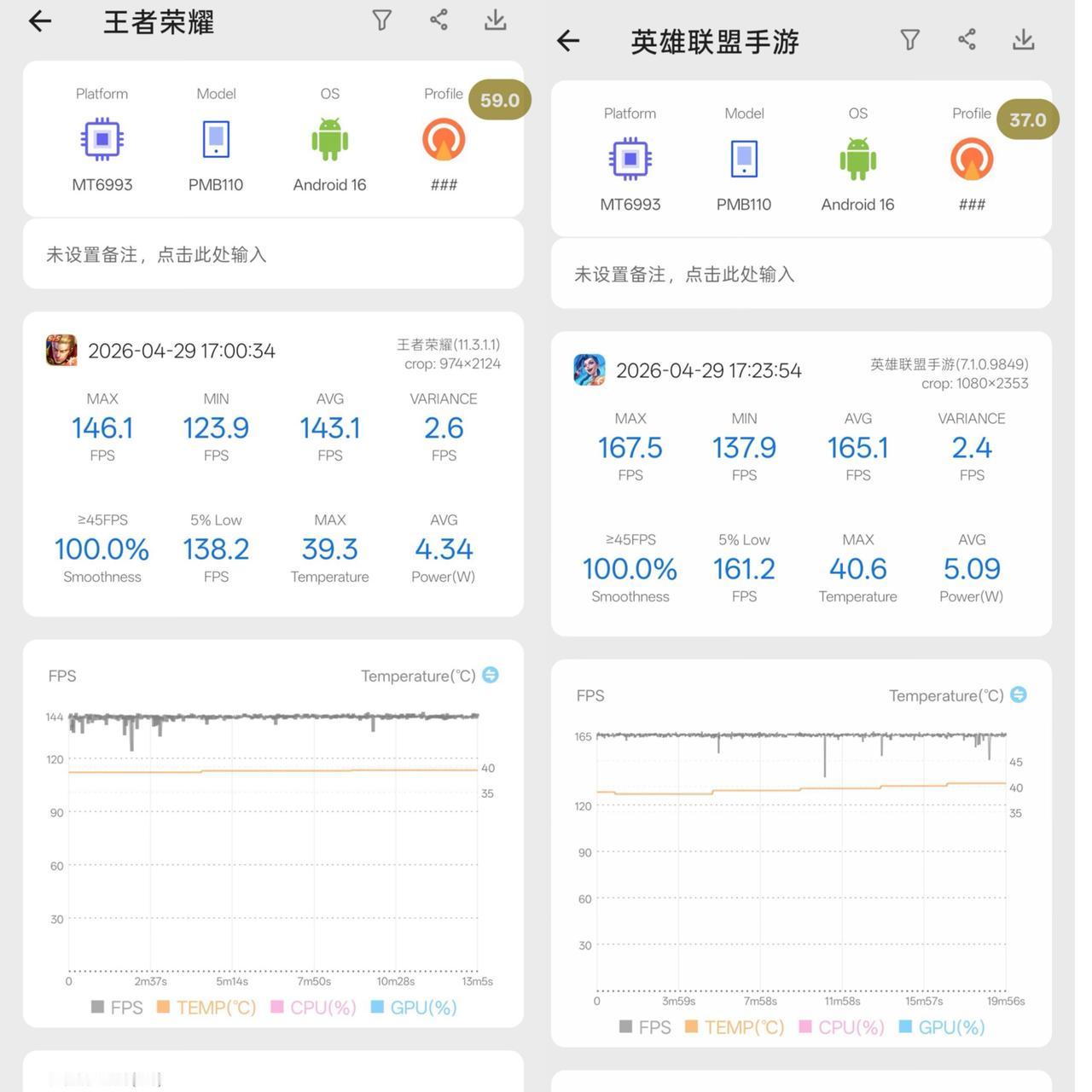Select the 137.9 MIN FPS value
Viewport: 1092px width, 1092px height.
(744, 447)
